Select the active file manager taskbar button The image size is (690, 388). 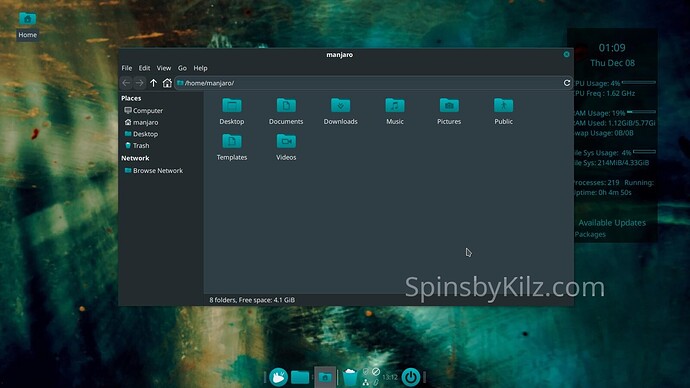[325, 377]
